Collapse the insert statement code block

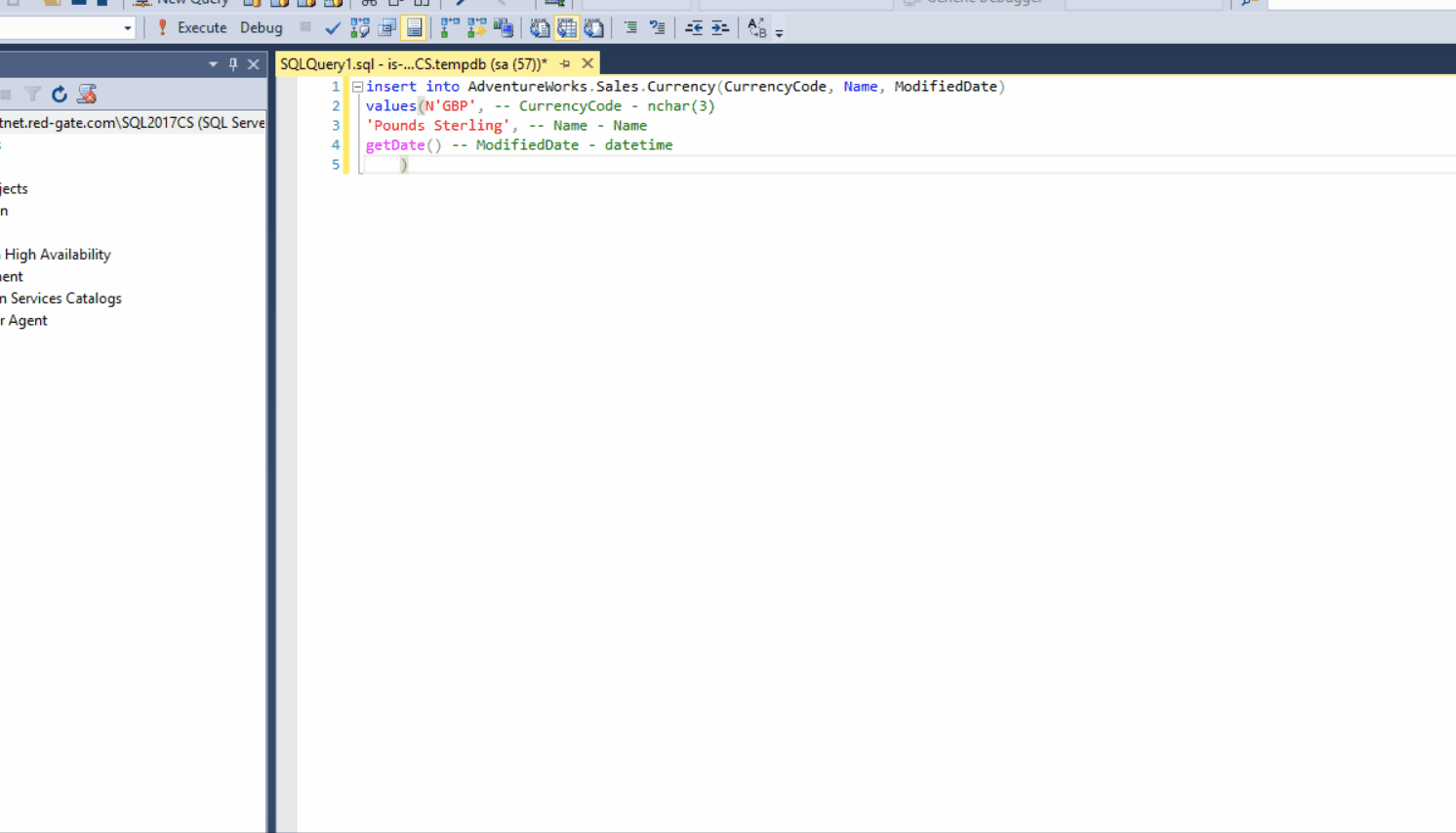358,87
